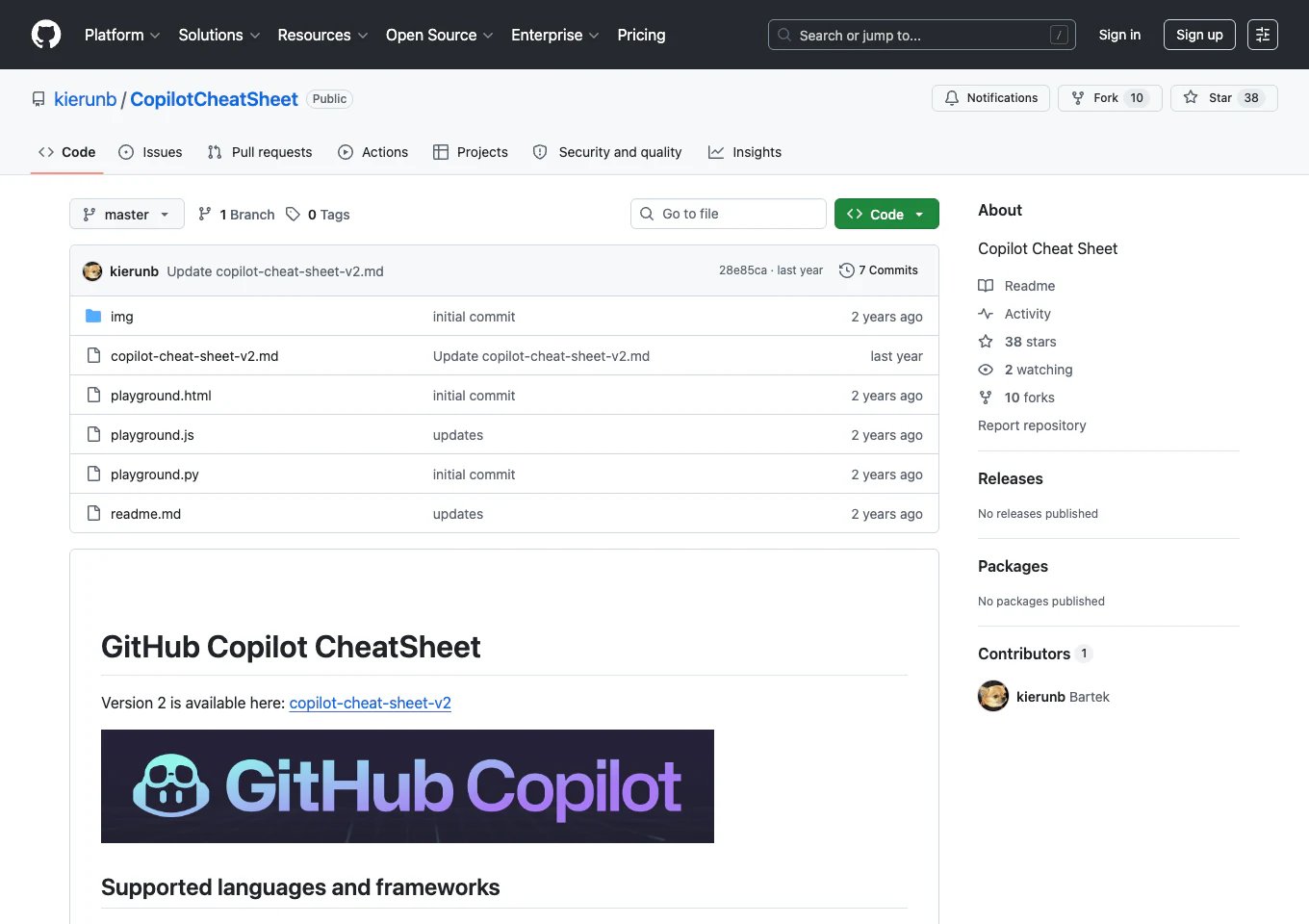Open the appearance settings icon in header
The image size is (1309, 924).
click(1263, 35)
